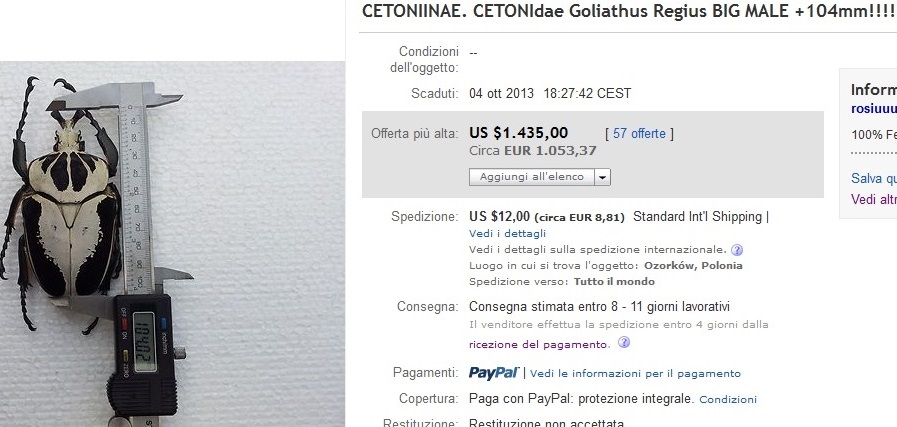The height and width of the screenshot is (427, 897).
Task: Click help icon next to ricezione del pagamento
Action: 624,343
